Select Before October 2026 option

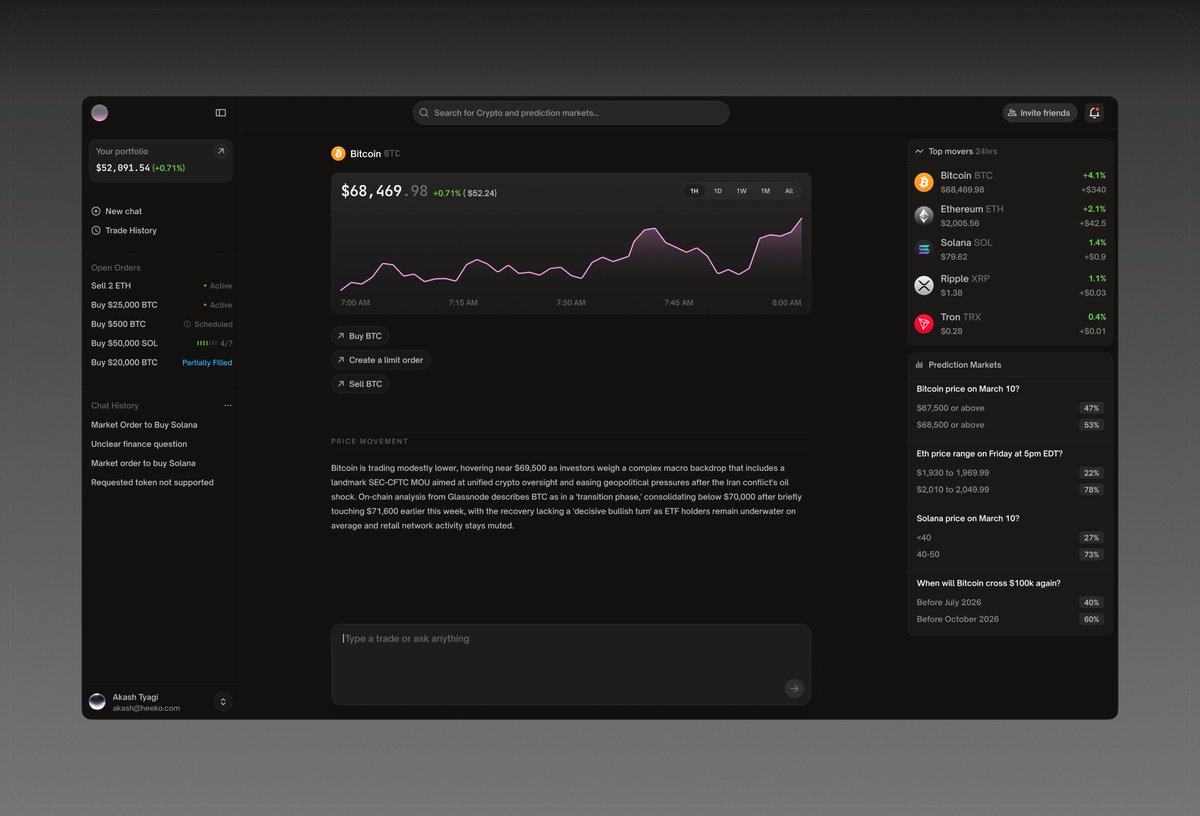[1010, 620]
